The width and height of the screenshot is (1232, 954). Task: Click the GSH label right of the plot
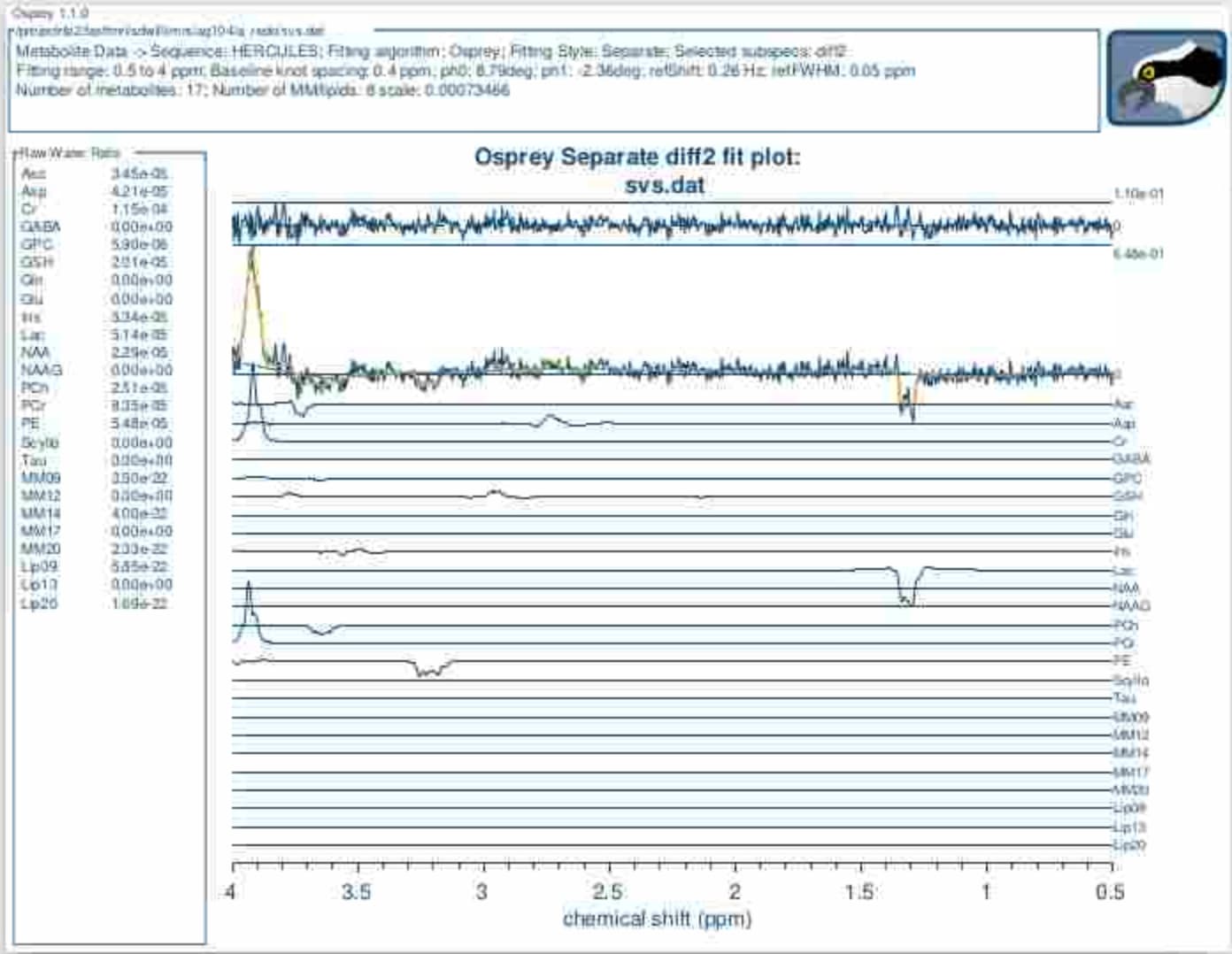point(1127,496)
